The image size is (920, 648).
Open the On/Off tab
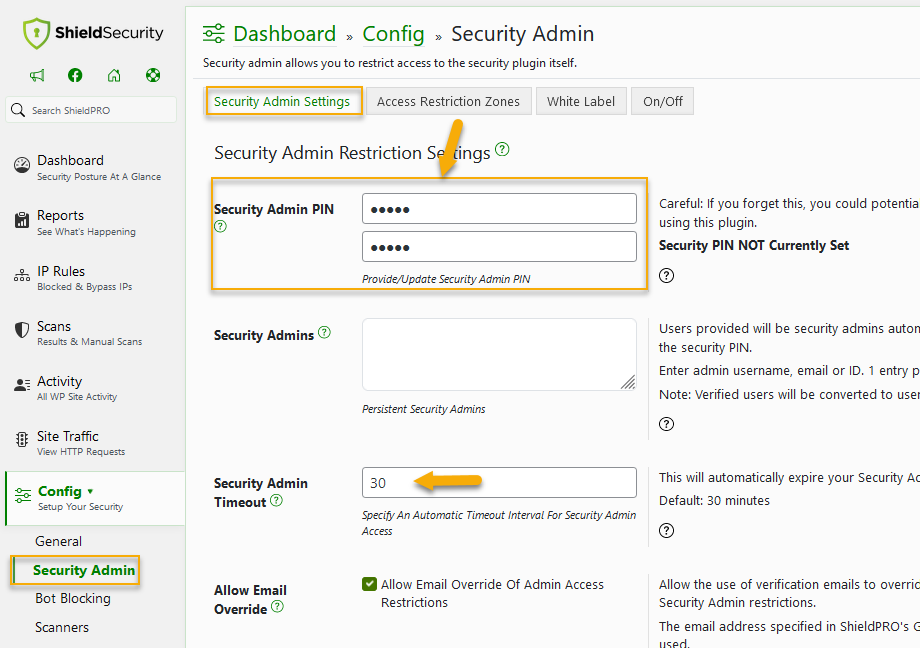click(662, 102)
